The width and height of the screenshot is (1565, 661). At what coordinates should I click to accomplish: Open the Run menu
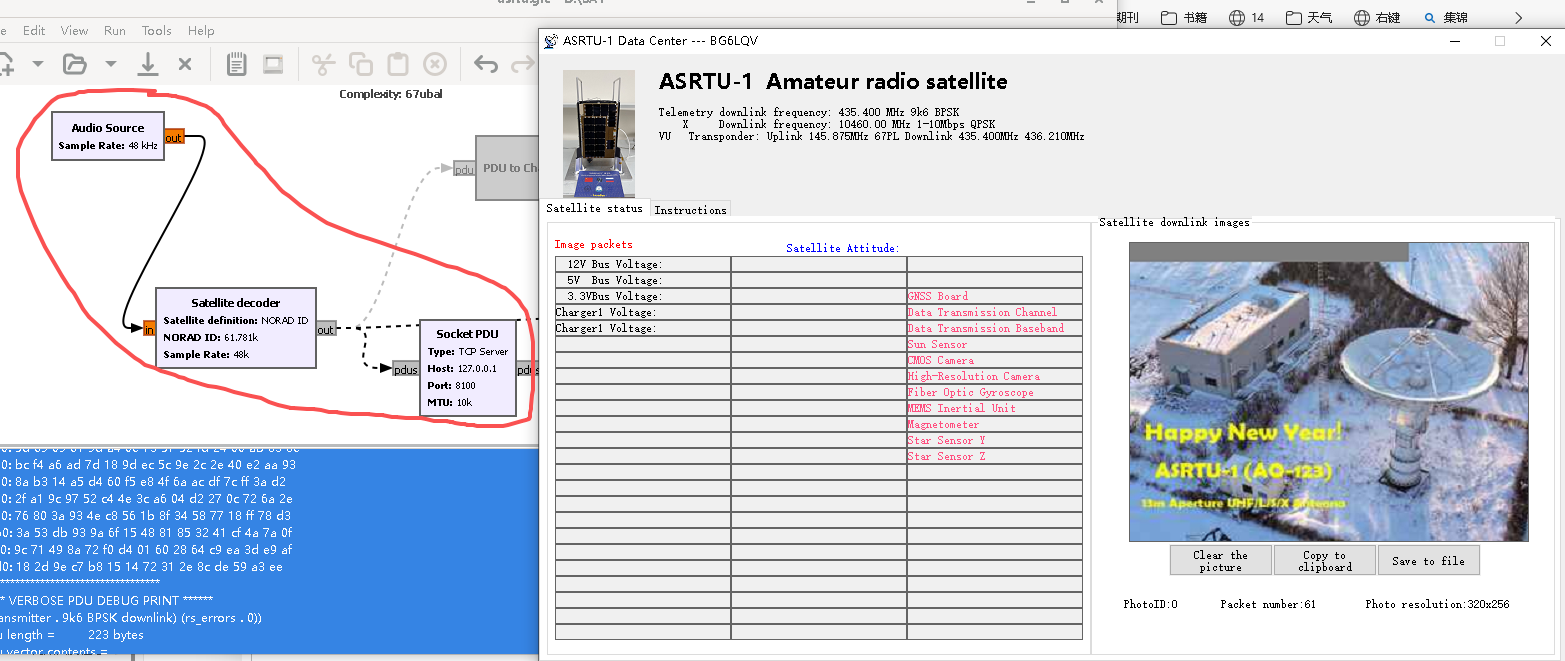coord(115,31)
